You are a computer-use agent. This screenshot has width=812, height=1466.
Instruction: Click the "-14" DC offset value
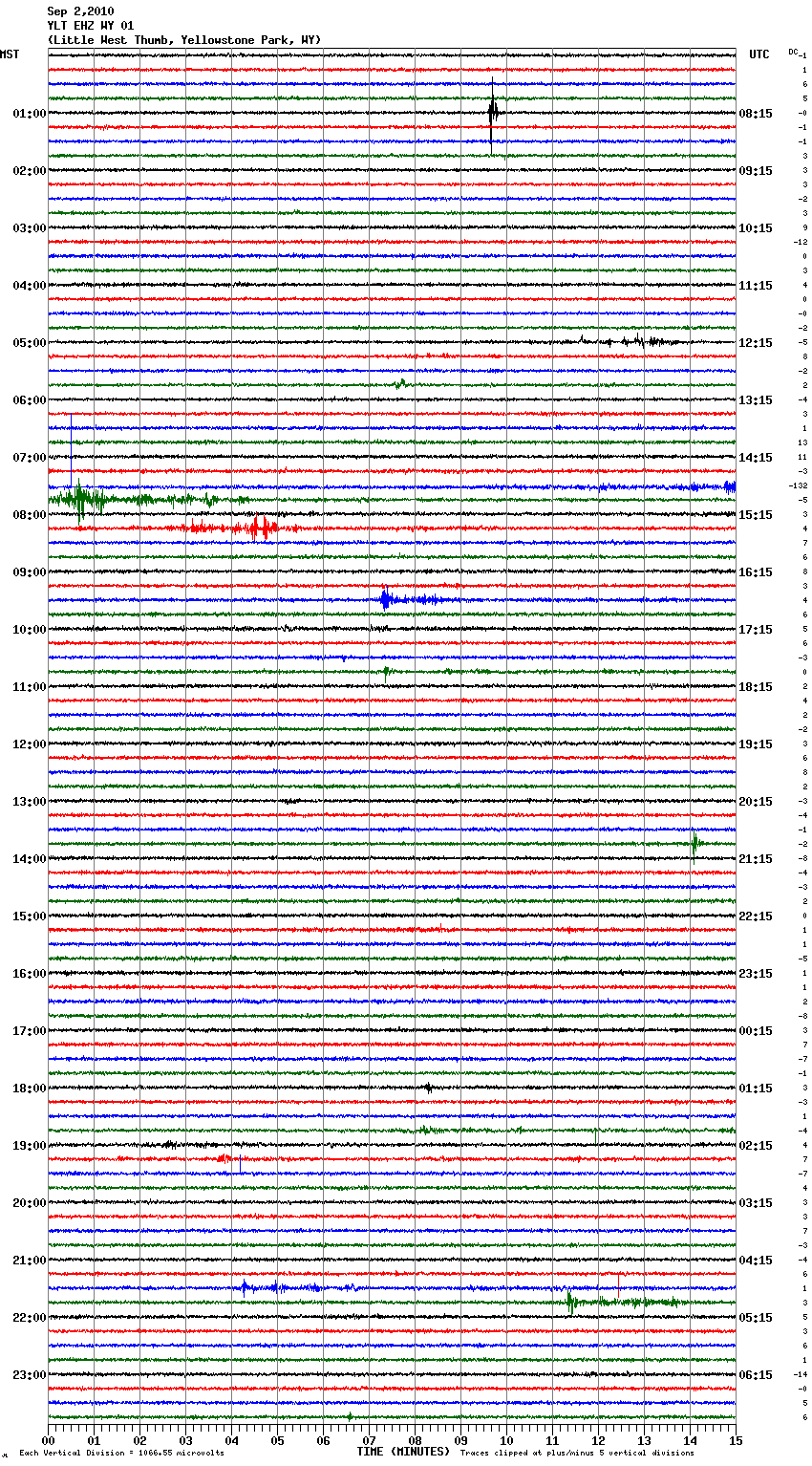[x=801, y=1375]
